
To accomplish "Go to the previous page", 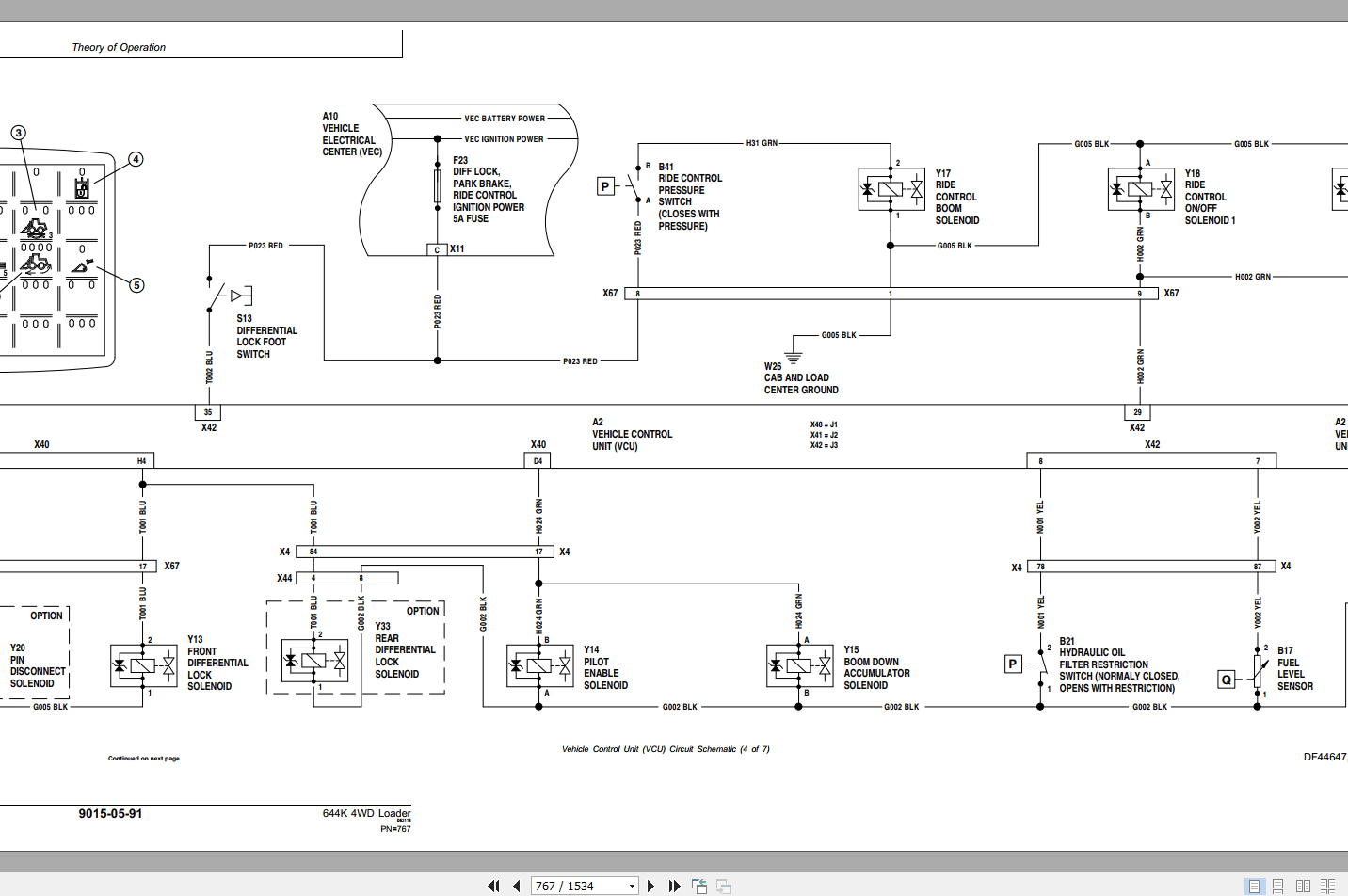I will [x=516, y=886].
